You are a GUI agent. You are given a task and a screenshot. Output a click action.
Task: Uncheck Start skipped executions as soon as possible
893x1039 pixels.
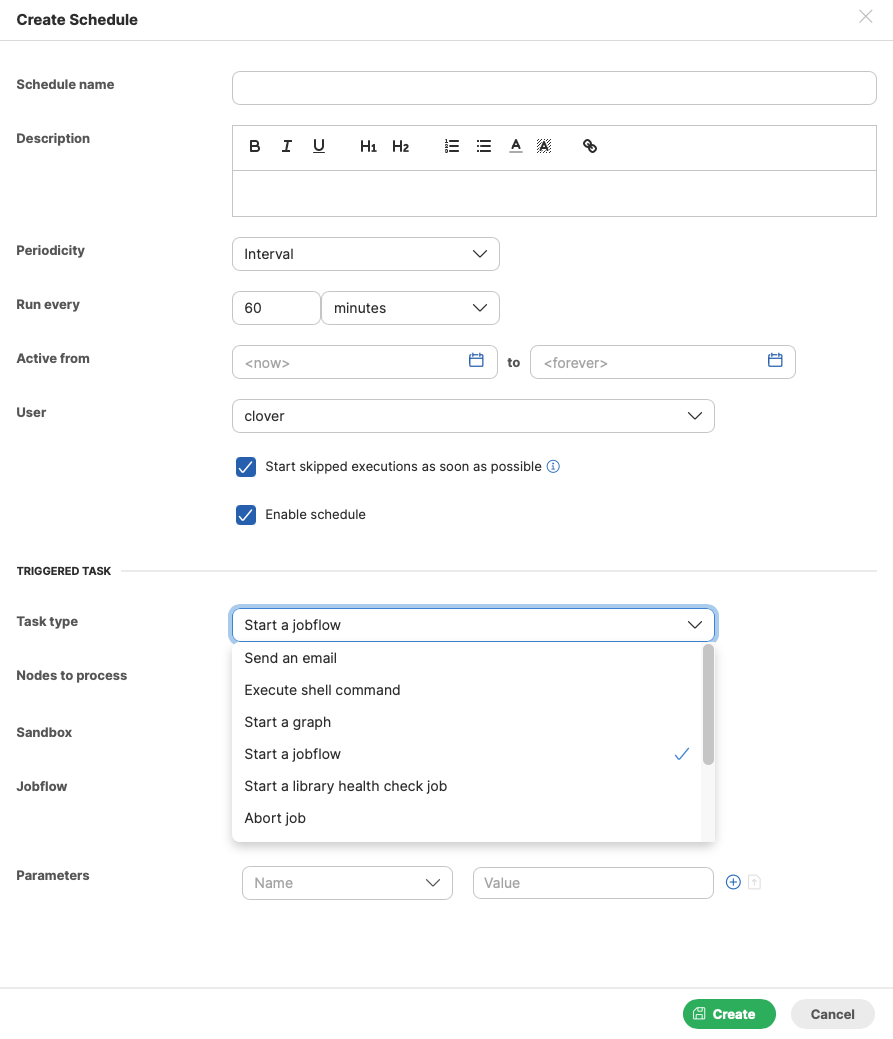(x=245, y=466)
